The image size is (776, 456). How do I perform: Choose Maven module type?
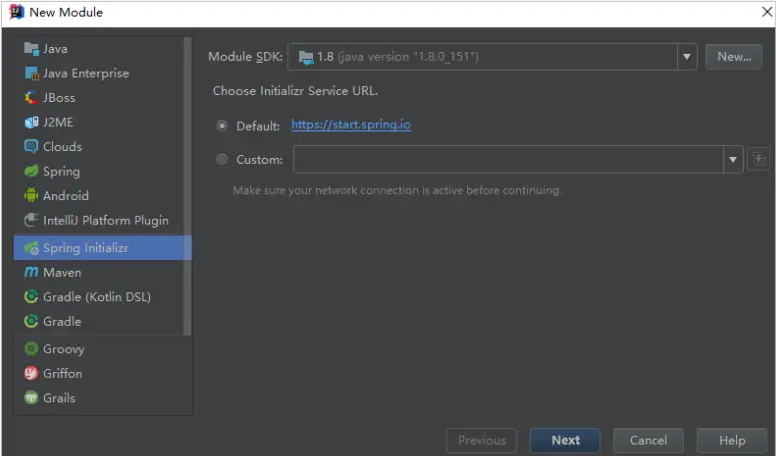coord(98,272)
